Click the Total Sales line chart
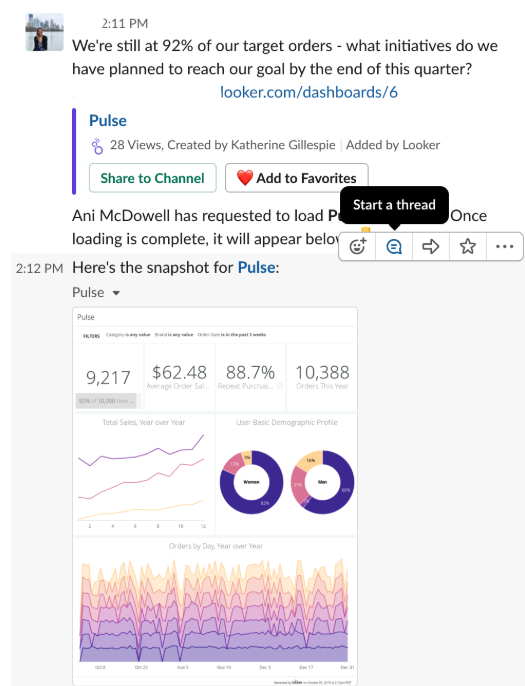Image resolution: width=525 pixels, height=686 pixels. pos(144,475)
